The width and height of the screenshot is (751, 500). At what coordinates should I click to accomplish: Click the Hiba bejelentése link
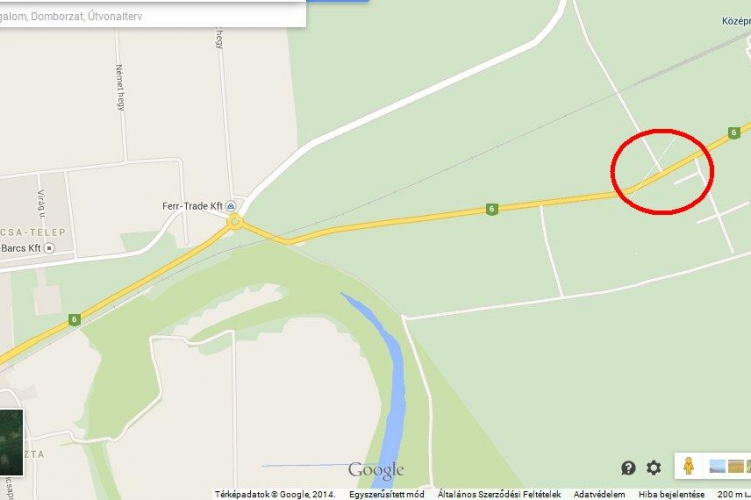tap(671, 494)
